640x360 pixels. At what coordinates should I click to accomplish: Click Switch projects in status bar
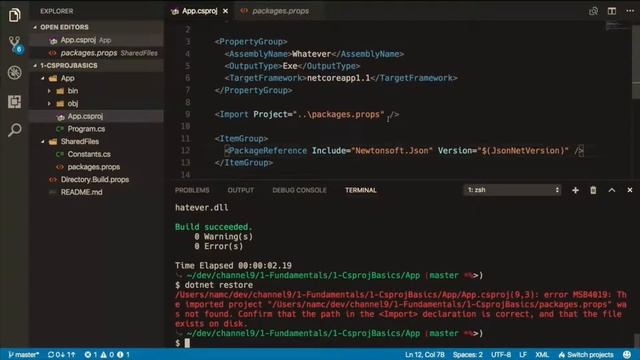pos(586,354)
